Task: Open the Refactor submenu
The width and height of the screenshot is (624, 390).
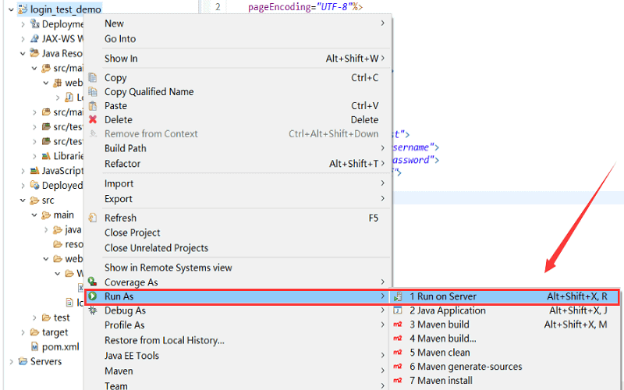Action: coord(238,164)
